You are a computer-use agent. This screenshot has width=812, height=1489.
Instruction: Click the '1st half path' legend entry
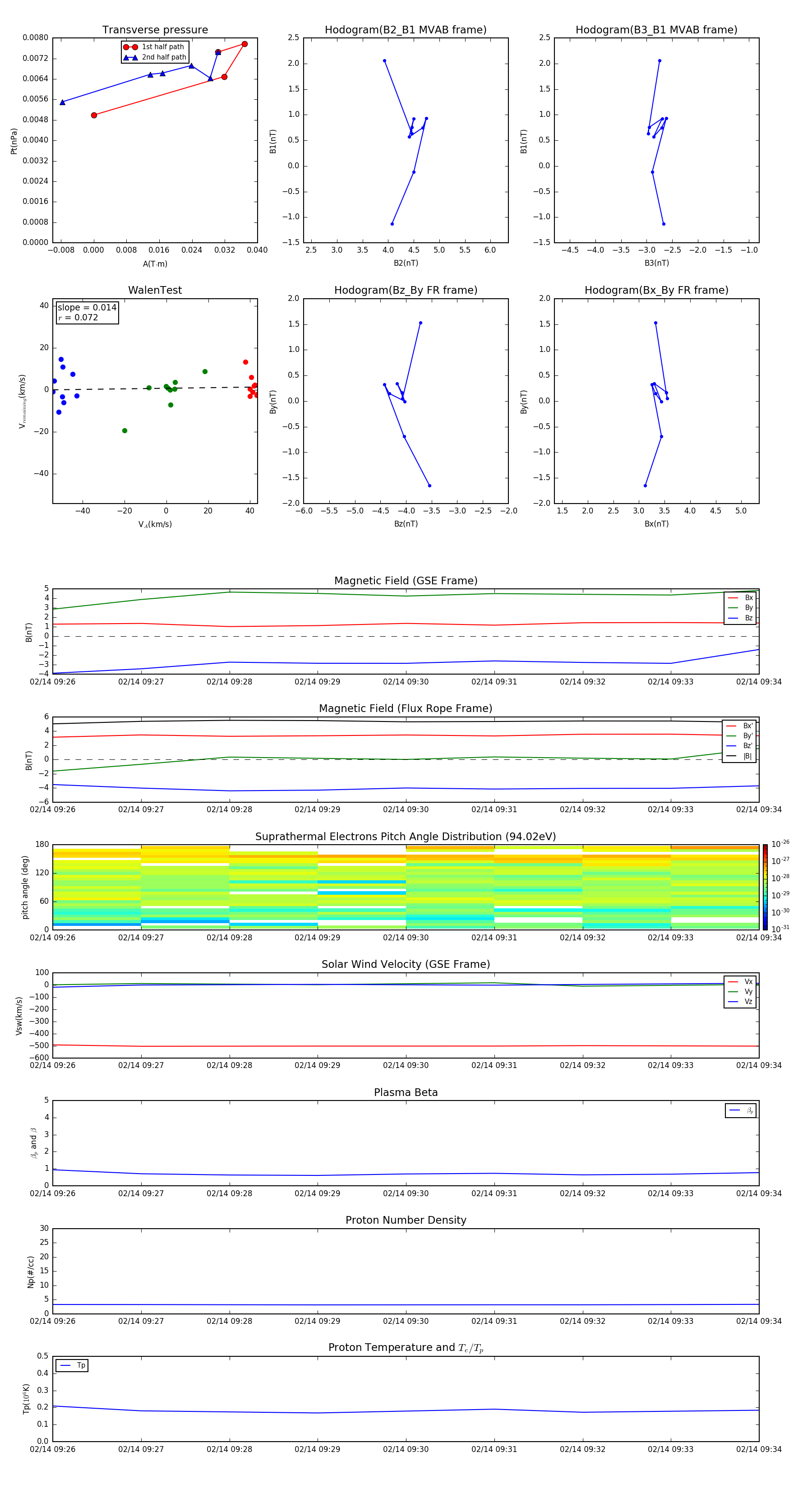tap(154, 47)
